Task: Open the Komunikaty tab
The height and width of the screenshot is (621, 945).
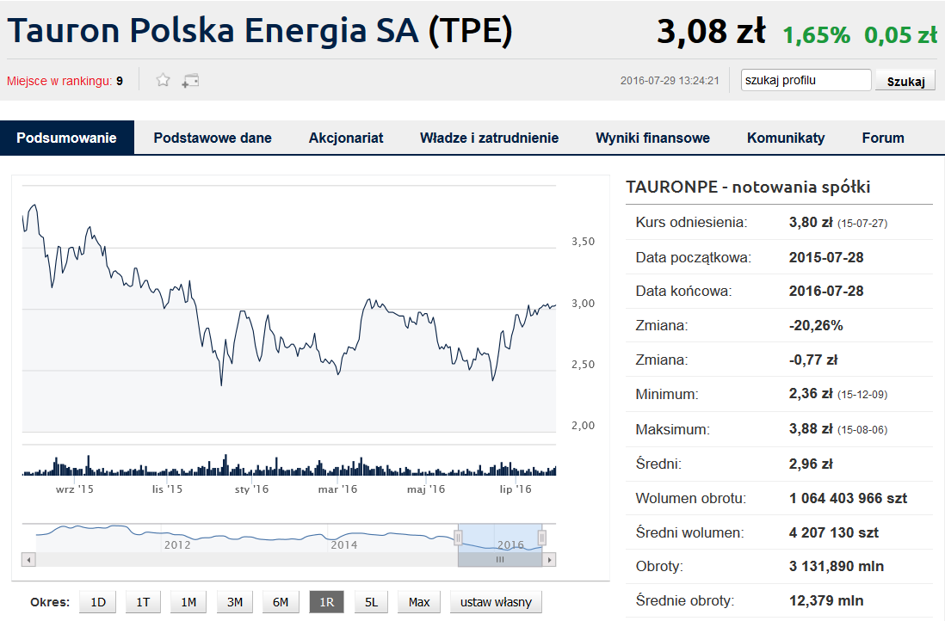Action: [786, 138]
